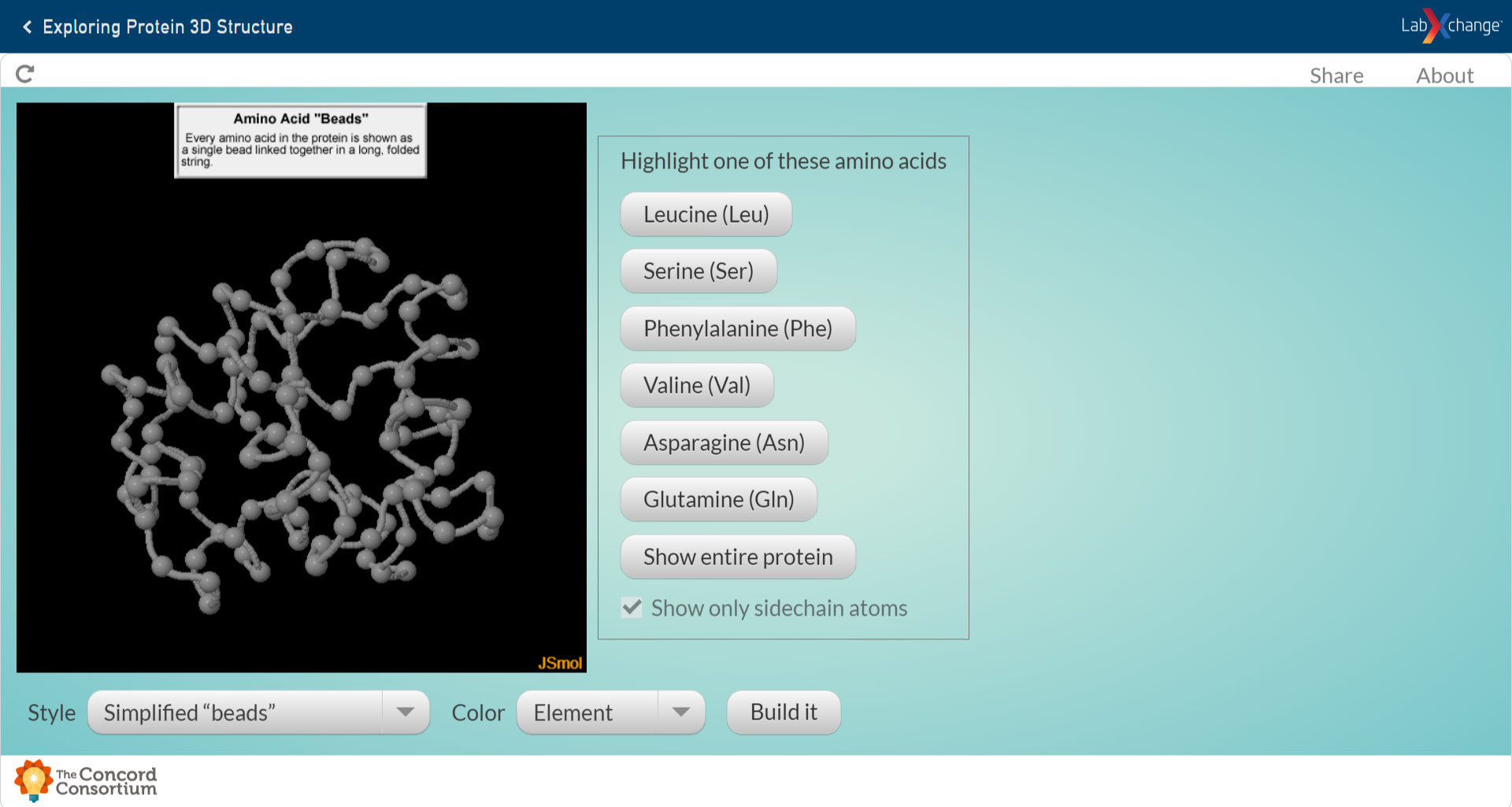Open the About menu
1512x807 pixels.
point(1444,76)
